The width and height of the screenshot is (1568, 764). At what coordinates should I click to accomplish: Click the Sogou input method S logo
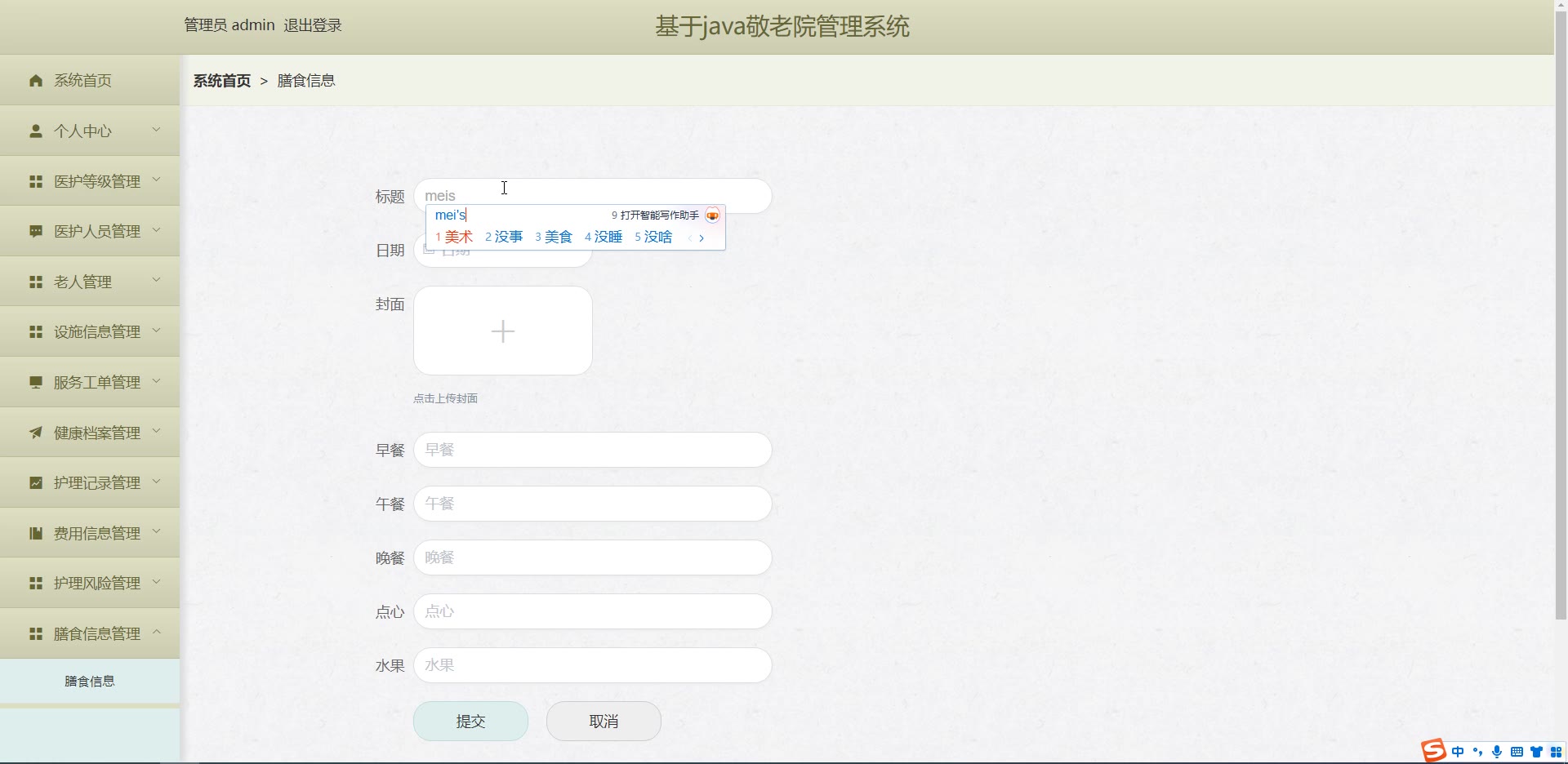tap(1433, 750)
